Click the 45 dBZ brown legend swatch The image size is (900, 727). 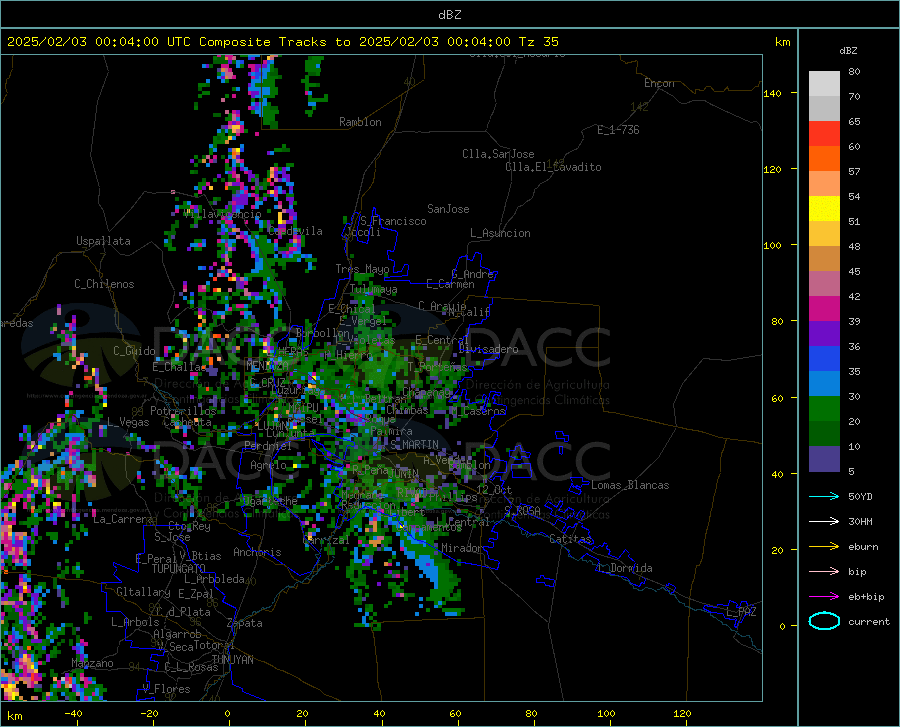[x=824, y=259]
